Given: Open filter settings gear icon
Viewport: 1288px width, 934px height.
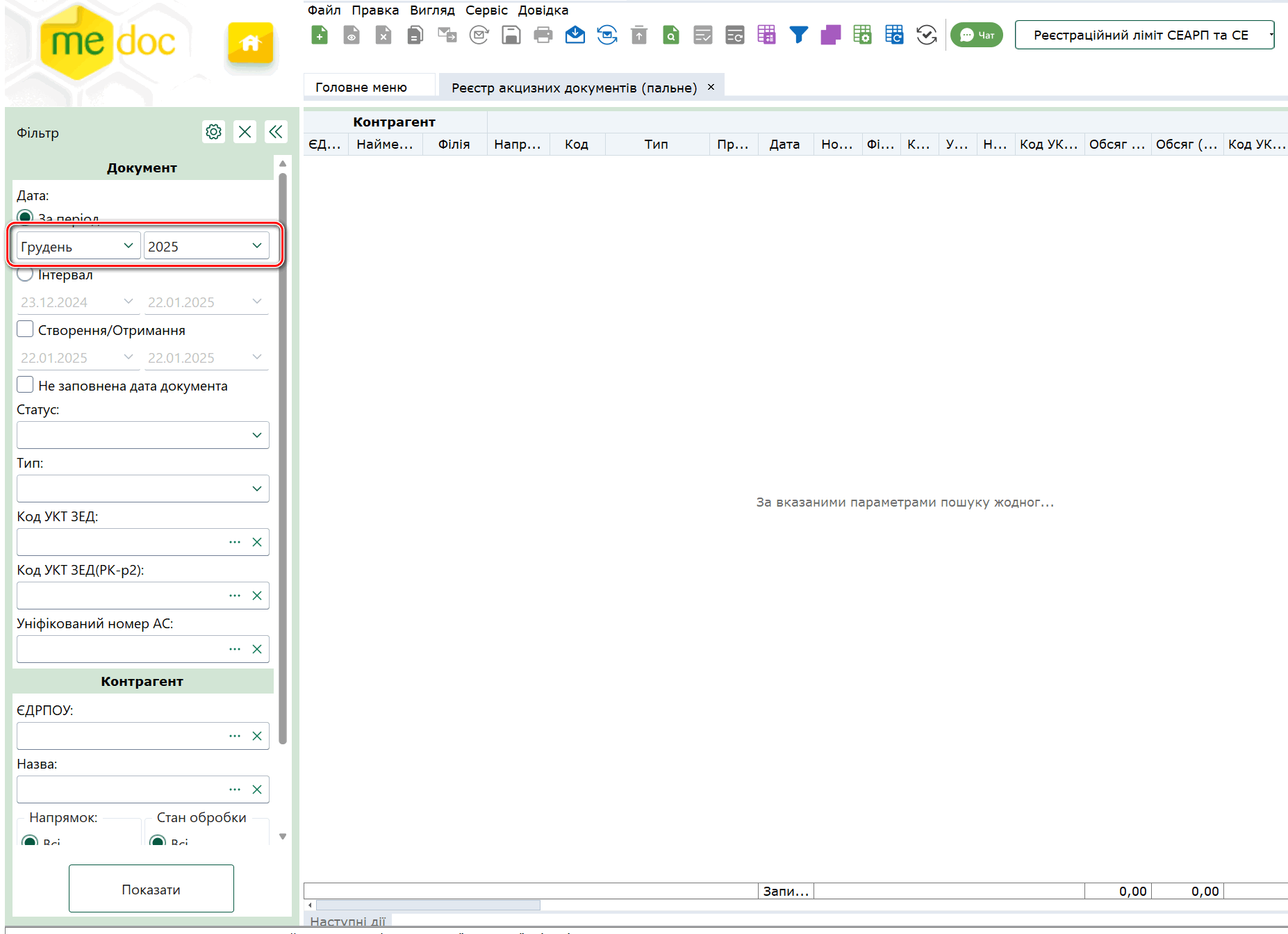Looking at the screenshot, I should pos(214,131).
